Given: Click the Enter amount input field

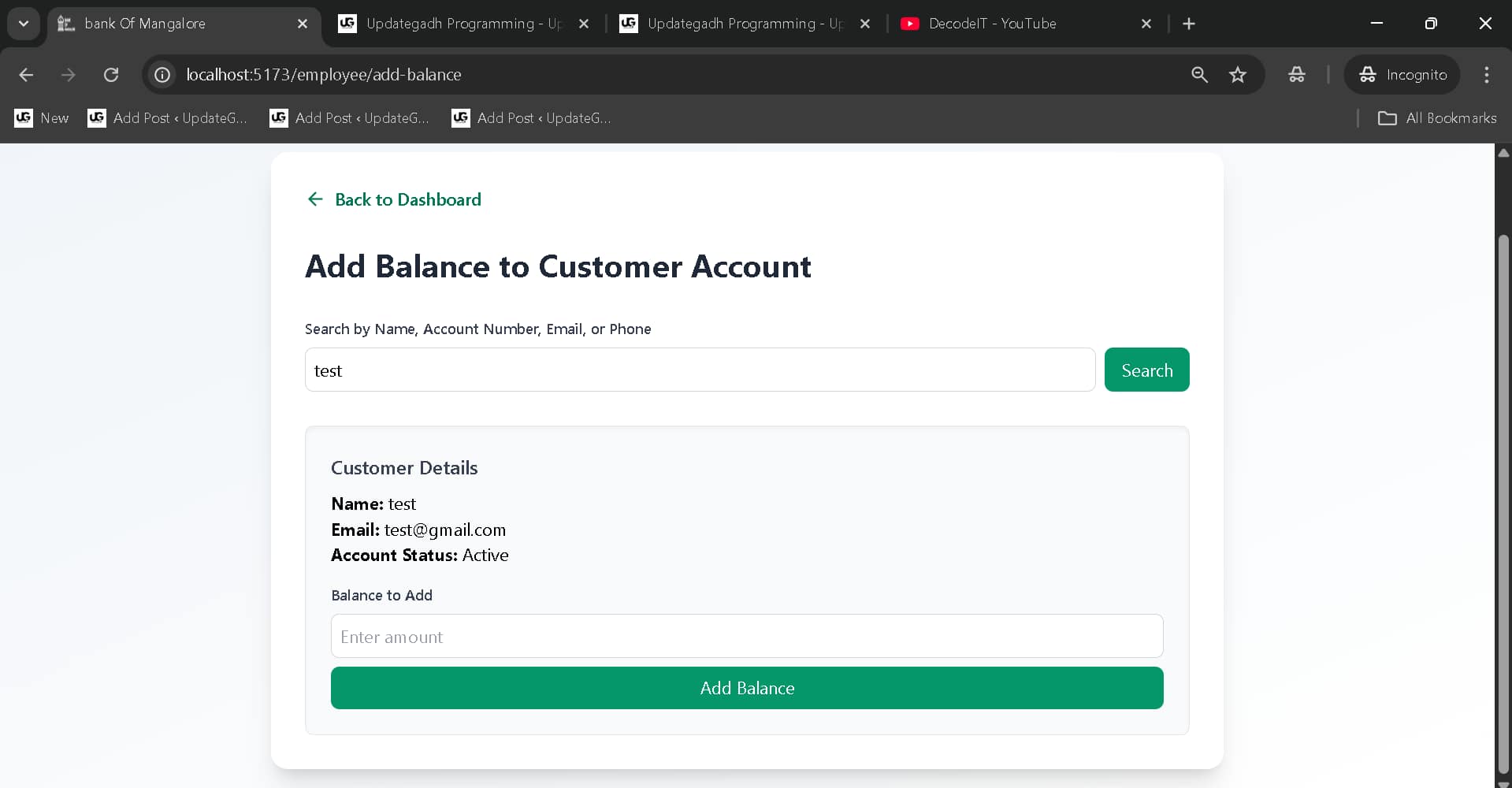Looking at the screenshot, I should (746, 636).
